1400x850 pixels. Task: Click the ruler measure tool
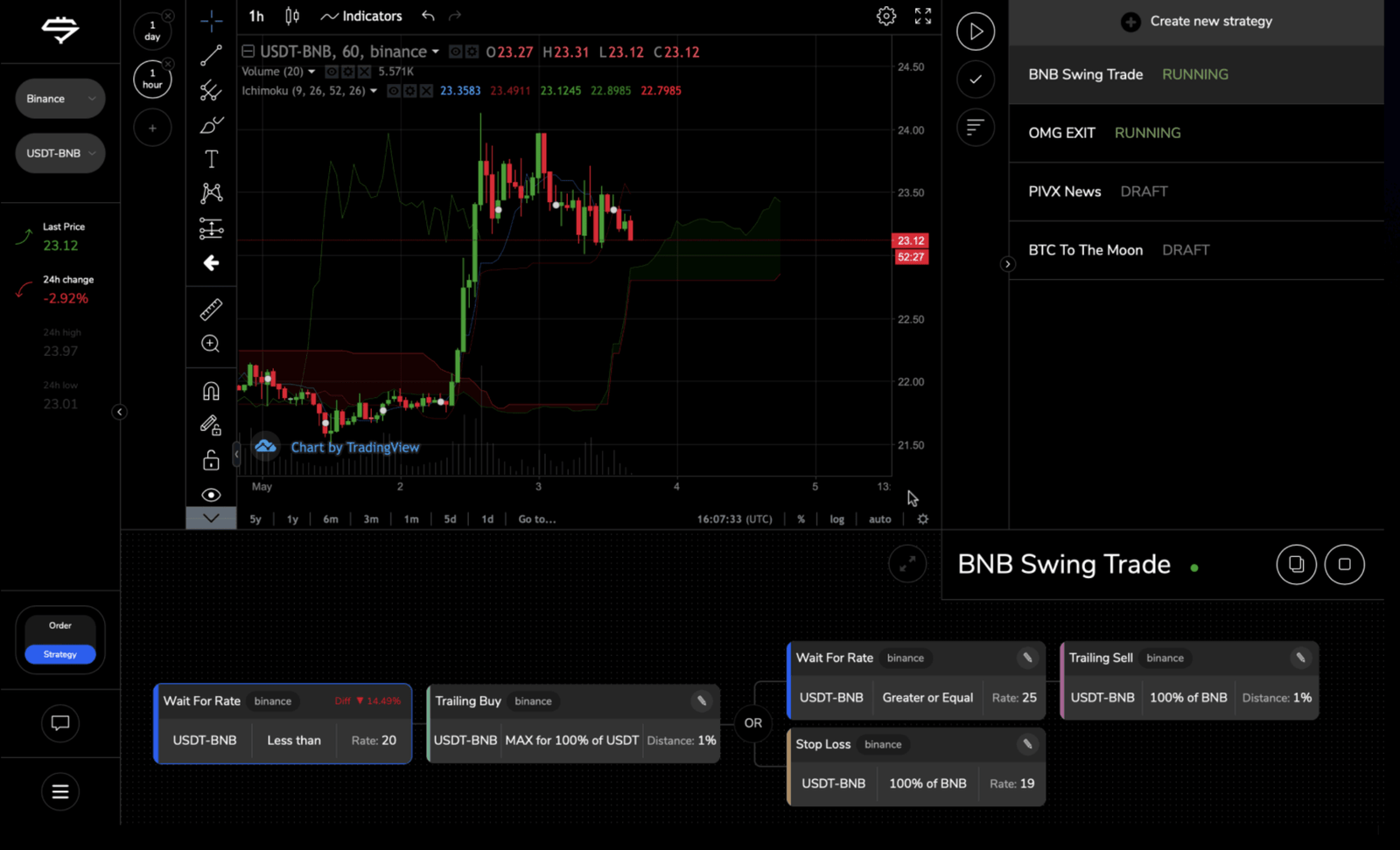pos(211,309)
